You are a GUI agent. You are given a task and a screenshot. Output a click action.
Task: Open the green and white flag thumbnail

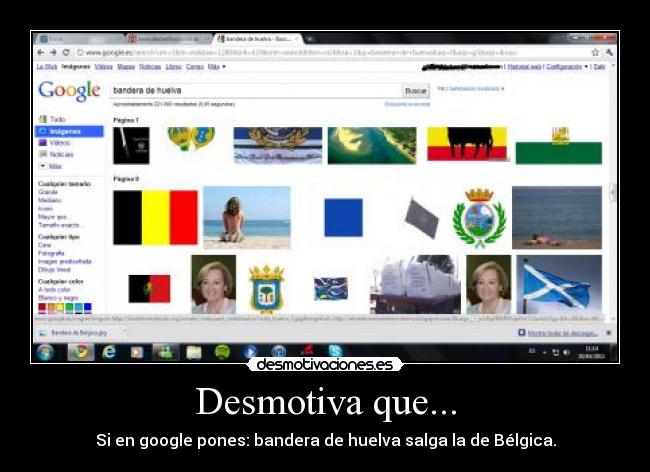pos(559,146)
